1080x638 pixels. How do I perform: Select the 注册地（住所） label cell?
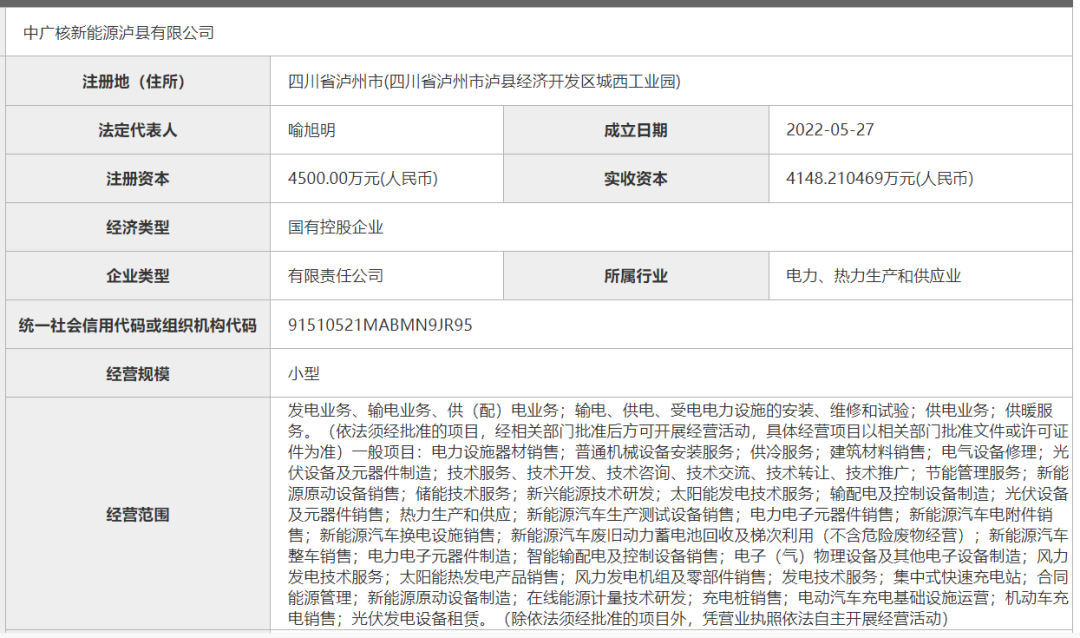138,82
